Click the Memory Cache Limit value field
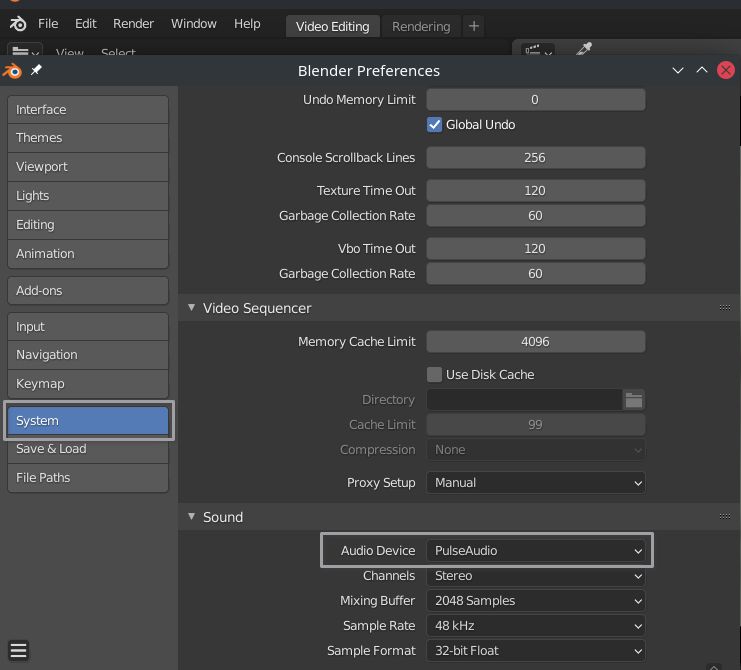 click(x=535, y=342)
